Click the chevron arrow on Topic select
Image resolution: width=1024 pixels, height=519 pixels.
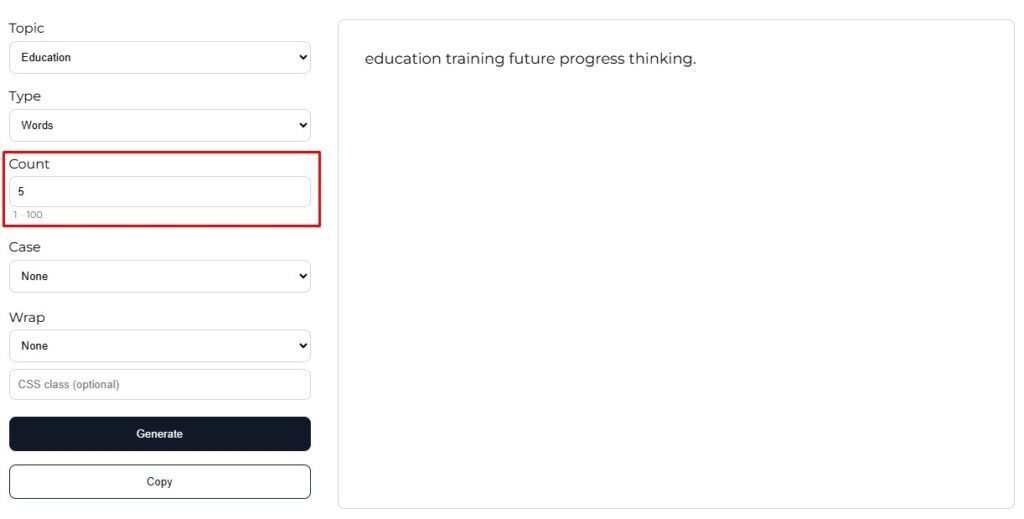click(x=303, y=58)
